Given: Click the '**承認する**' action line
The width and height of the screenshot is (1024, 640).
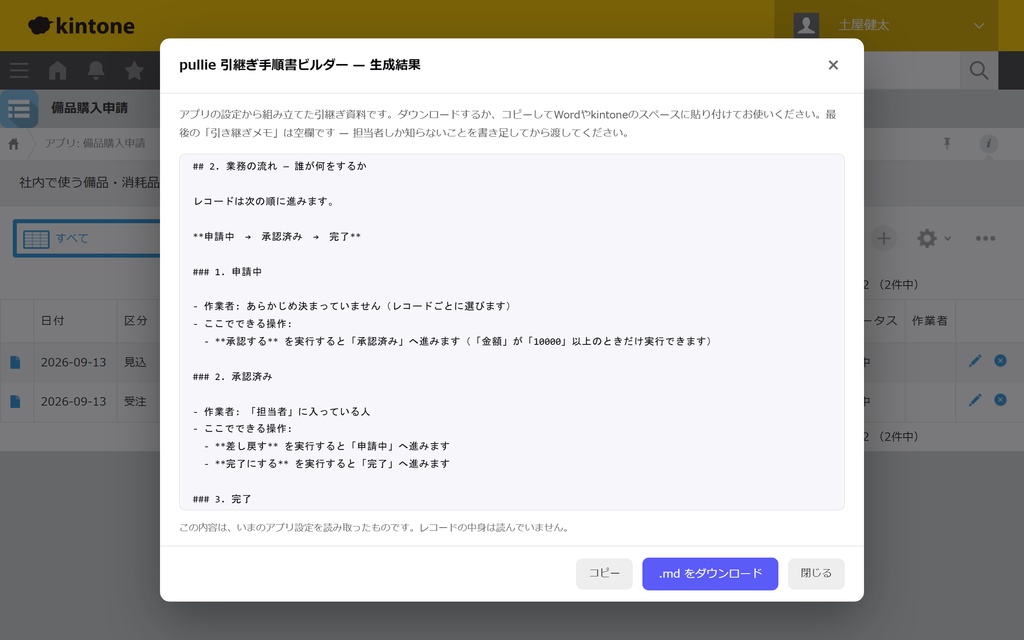Looking at the screenshot, I should [x=459, y=341].
